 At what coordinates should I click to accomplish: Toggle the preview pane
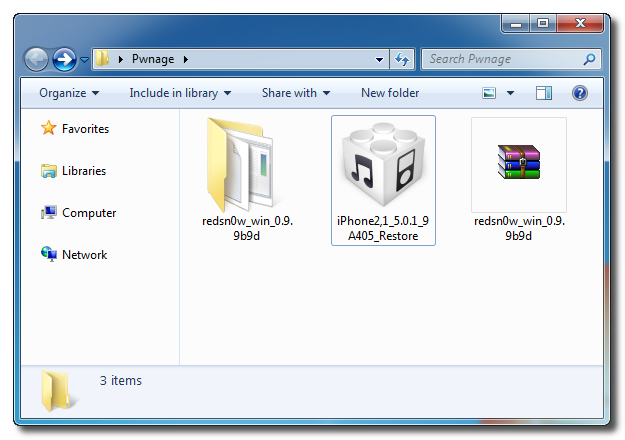coord(544,93)
